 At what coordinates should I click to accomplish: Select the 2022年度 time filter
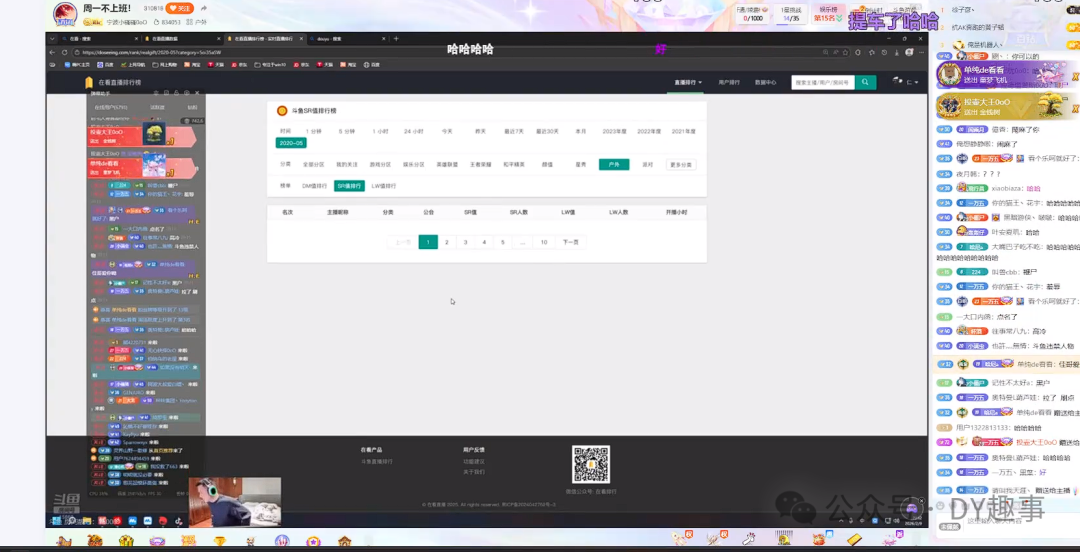pos(649,131)
